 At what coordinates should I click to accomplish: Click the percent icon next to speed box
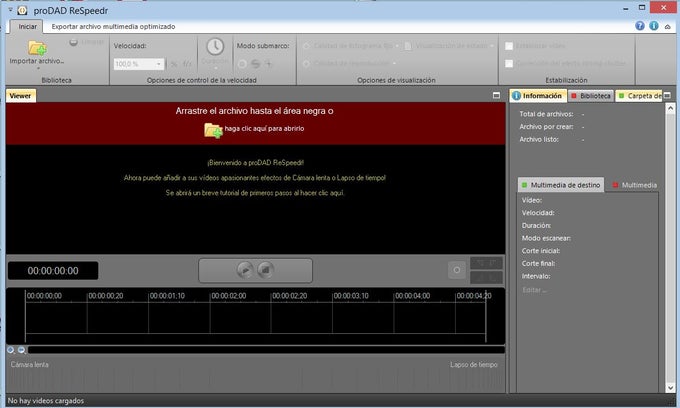[174, 64]
